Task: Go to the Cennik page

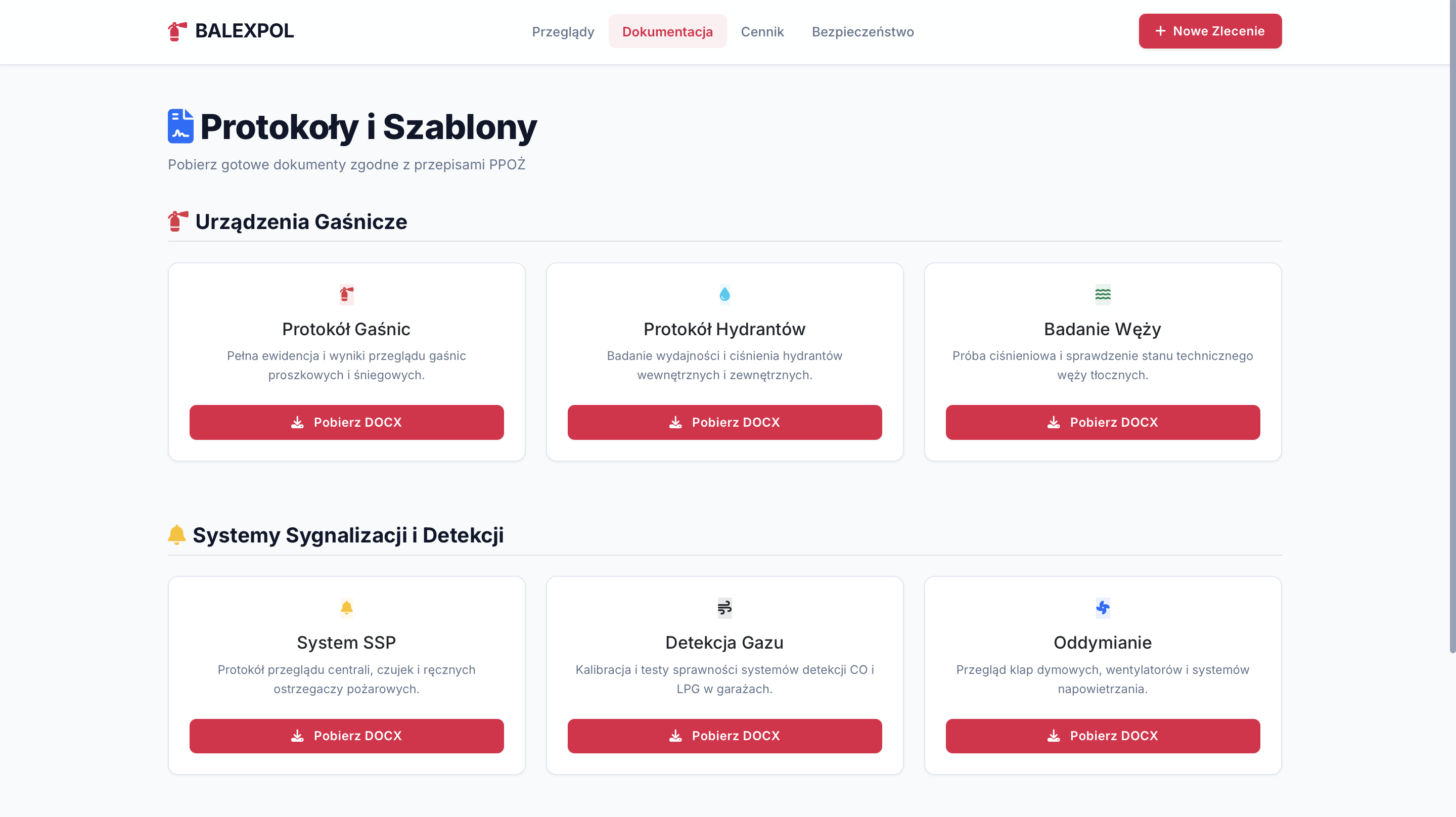Action: 762,32
